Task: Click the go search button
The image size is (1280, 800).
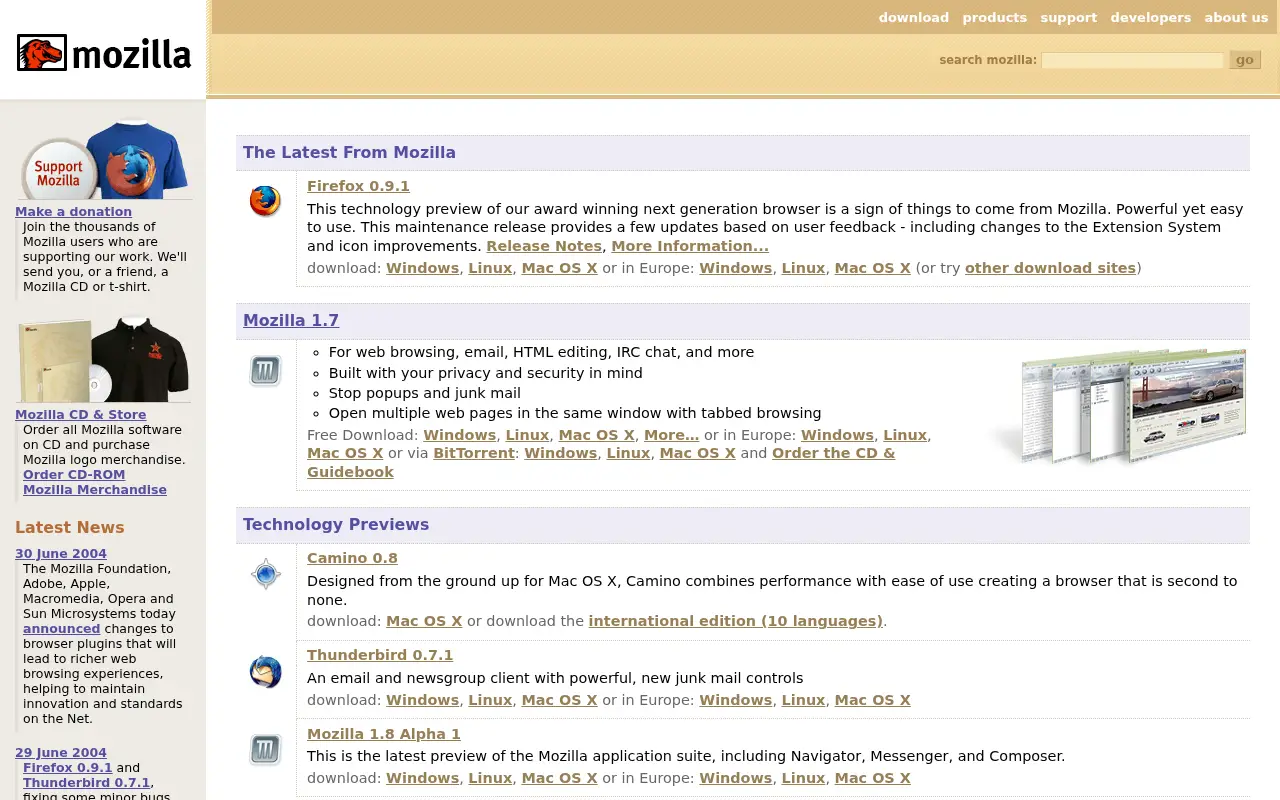Action: [1245, 60]
